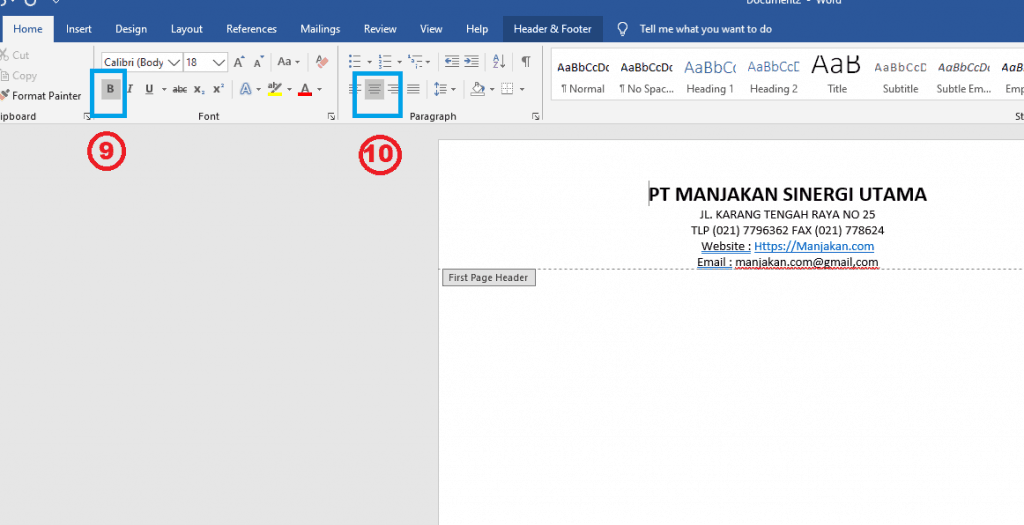
Task: Open the Paragraph dialog launcher
Action: [536, 116]
